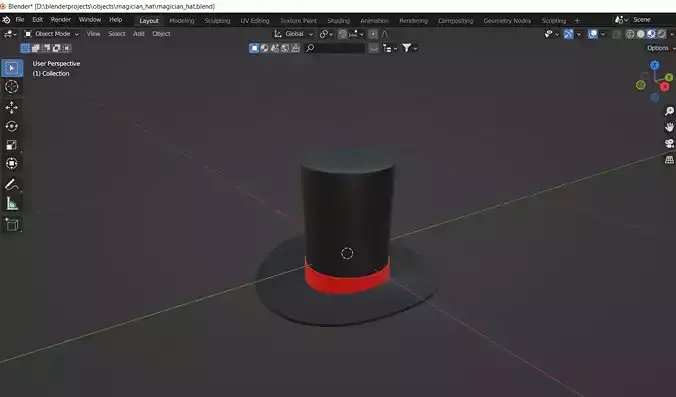This screenshot has width=676, height=397.
Task: Select the Select Box tool
Action: (12, 68)
